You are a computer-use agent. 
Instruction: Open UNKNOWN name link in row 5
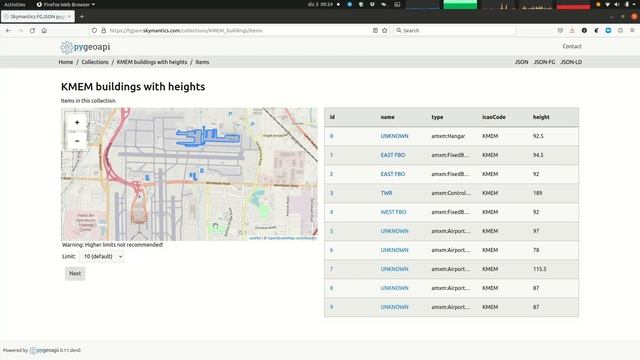394,231
